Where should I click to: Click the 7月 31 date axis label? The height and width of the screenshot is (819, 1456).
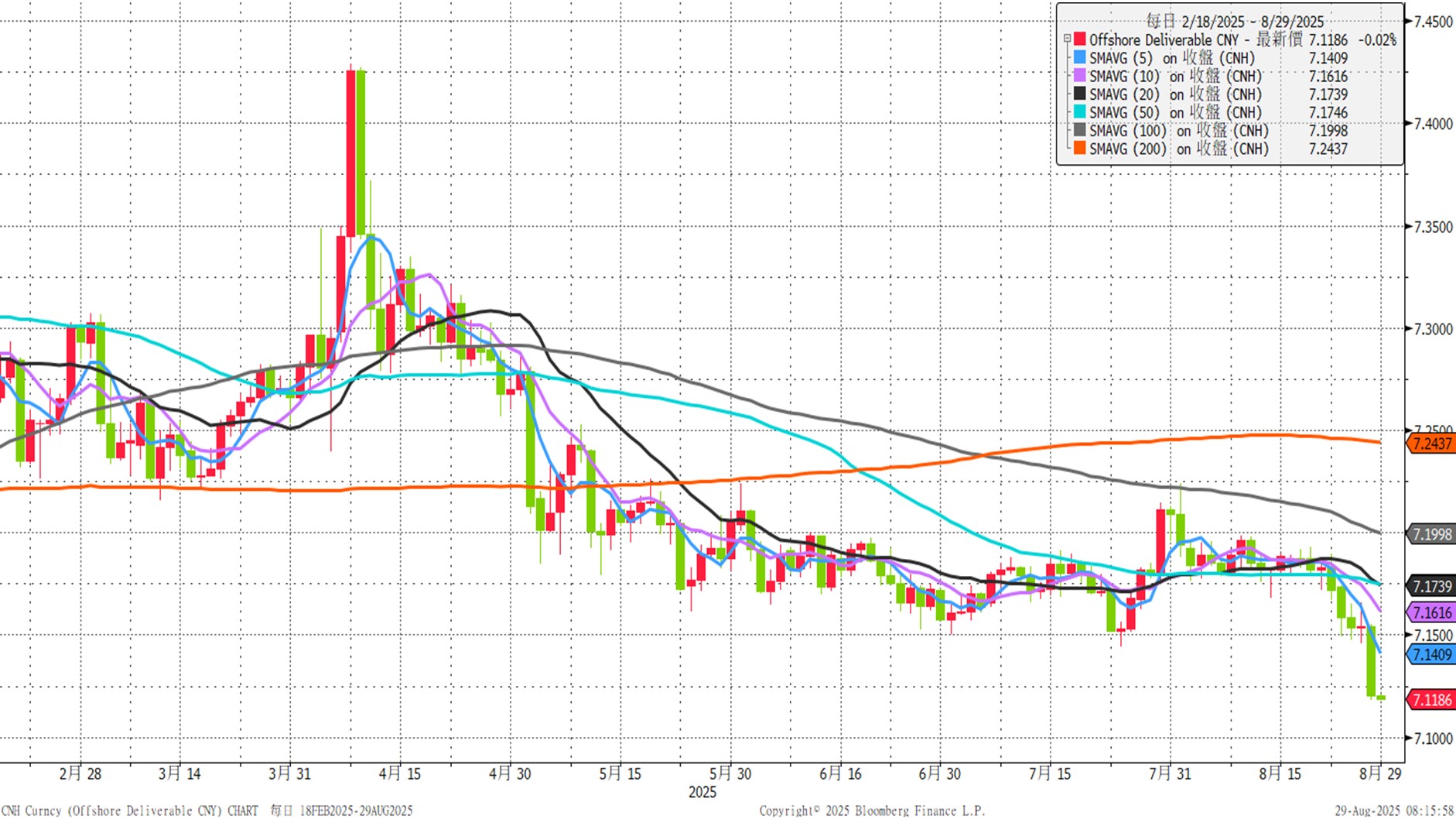point(1170,773)
